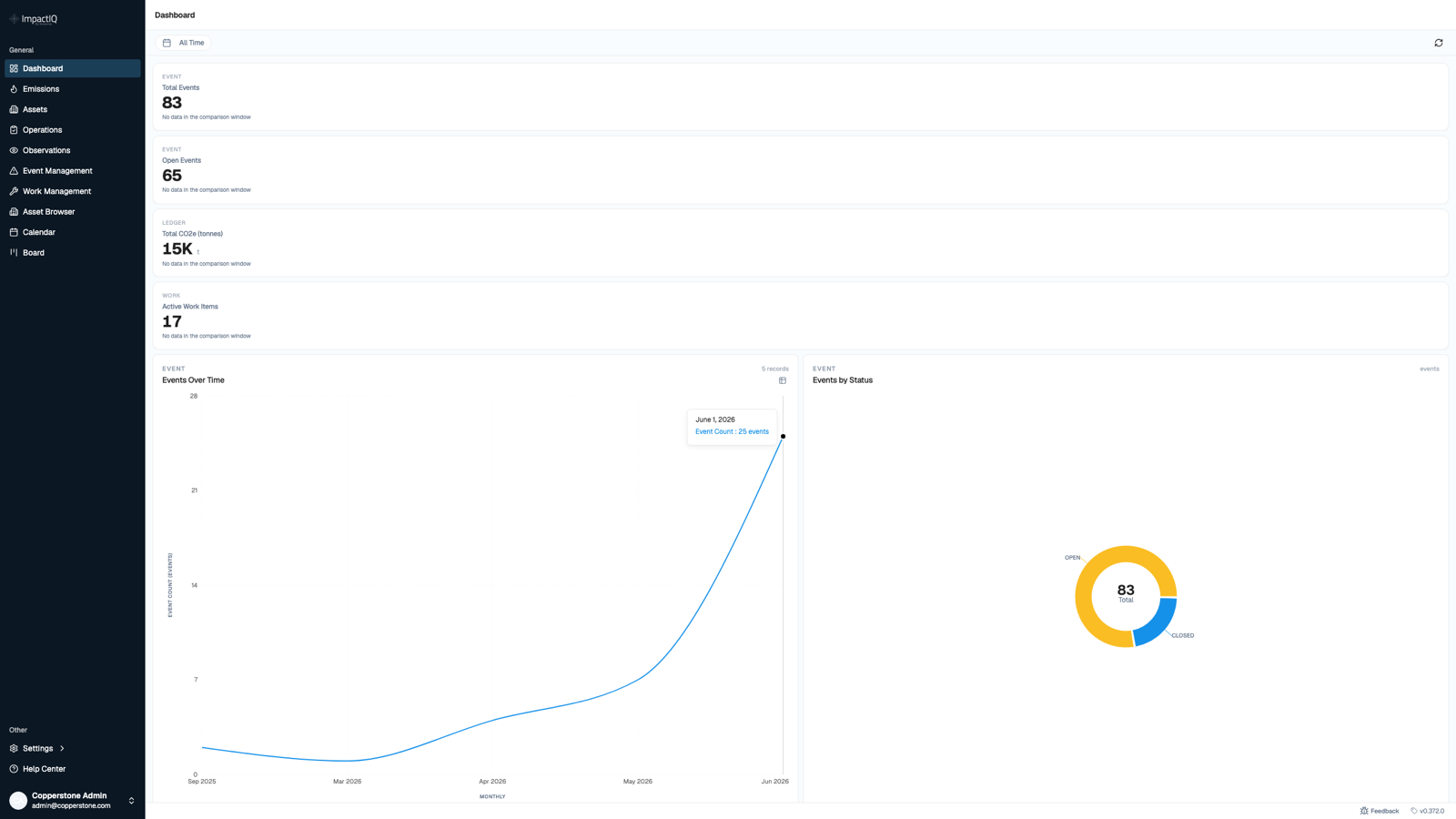The height and width of the screenshot is (819, 1456).
Task: Click the Mar 2026 axis label
Action: click(x=347, y=782)
